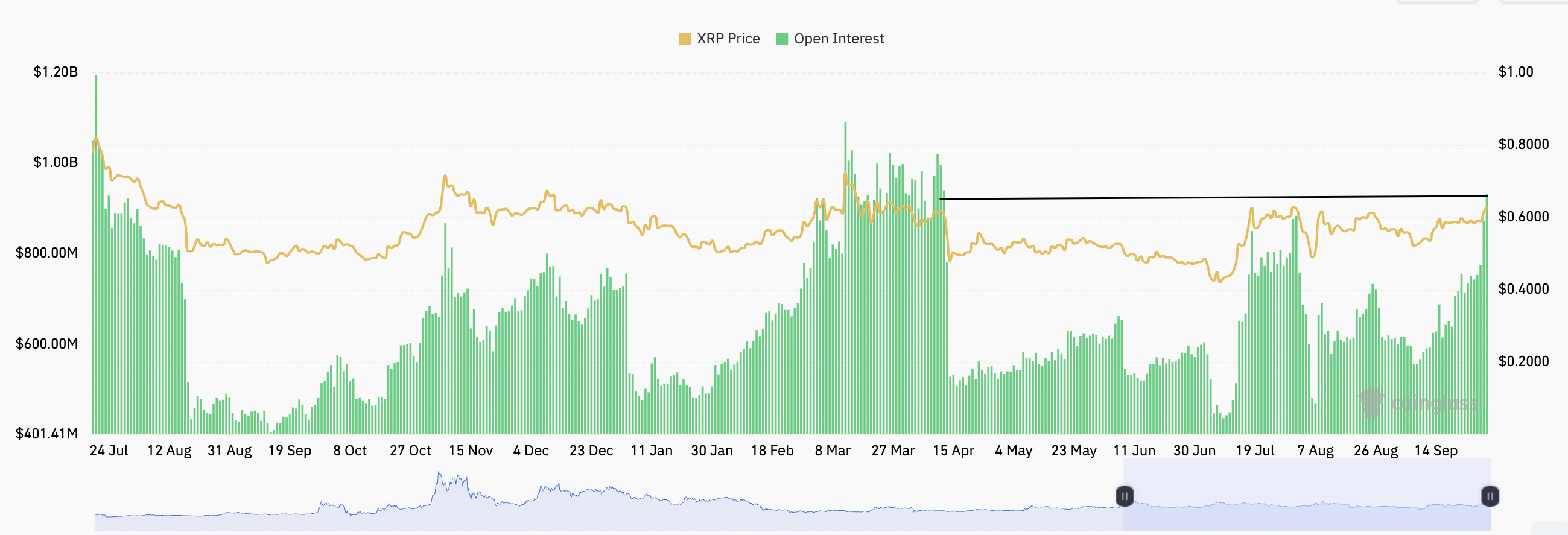Toggle the XRP Price series label
This screenshot has height=535, width=1568.
click(x=728, y=39)
